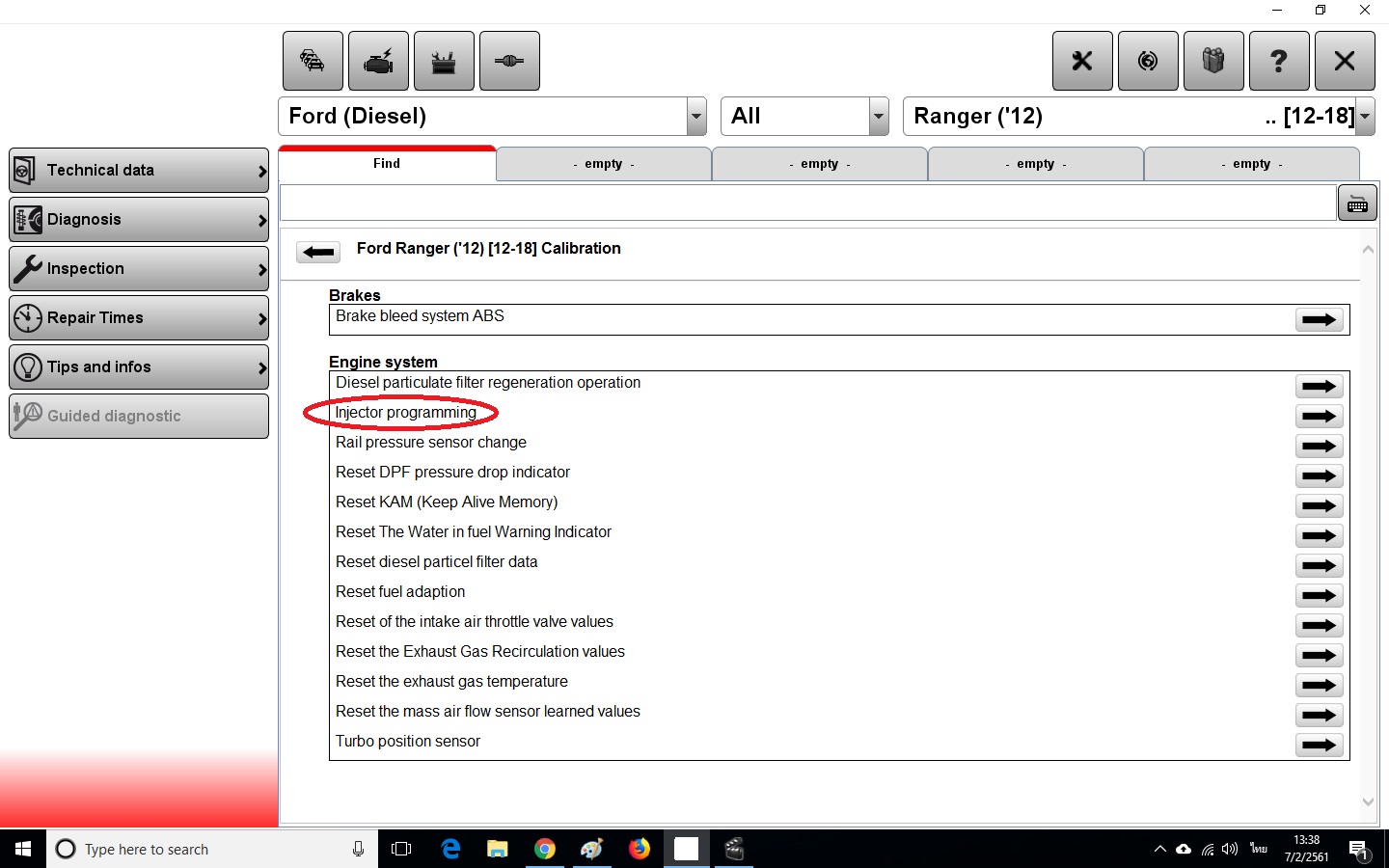1389x868 pixels.
Task: Select Reset fuel adaption entry
Action: [400, 592]
